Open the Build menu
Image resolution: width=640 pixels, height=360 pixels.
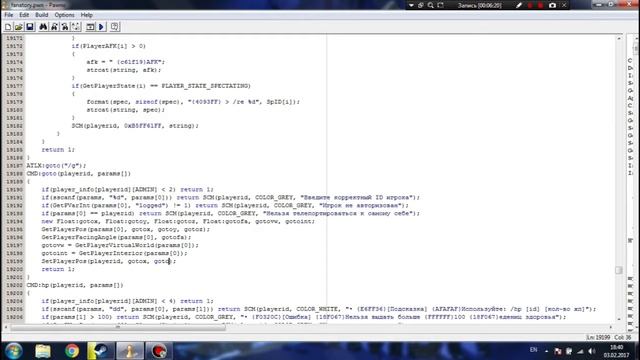[42, 15]
